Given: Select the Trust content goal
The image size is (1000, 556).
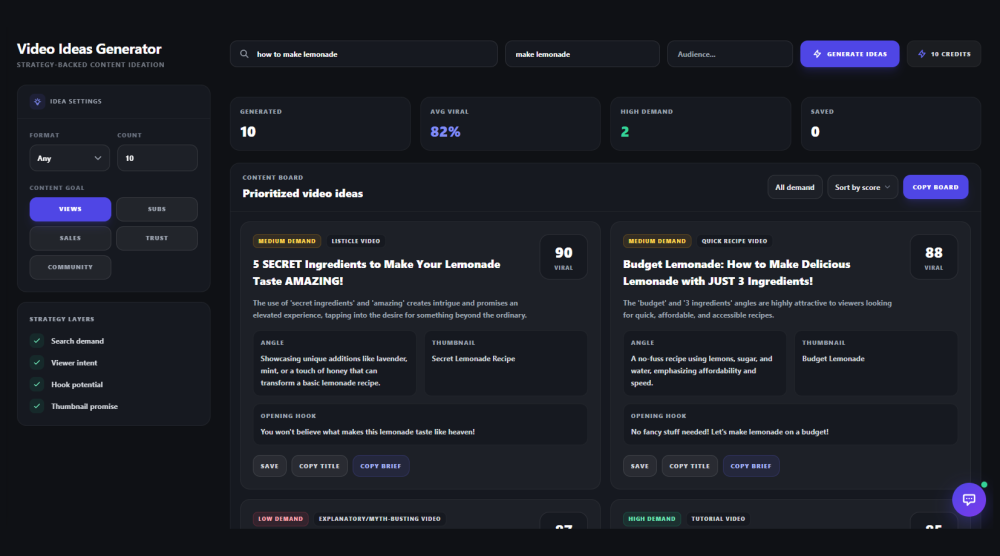Looking at the screenshot, I should [157, 238].
